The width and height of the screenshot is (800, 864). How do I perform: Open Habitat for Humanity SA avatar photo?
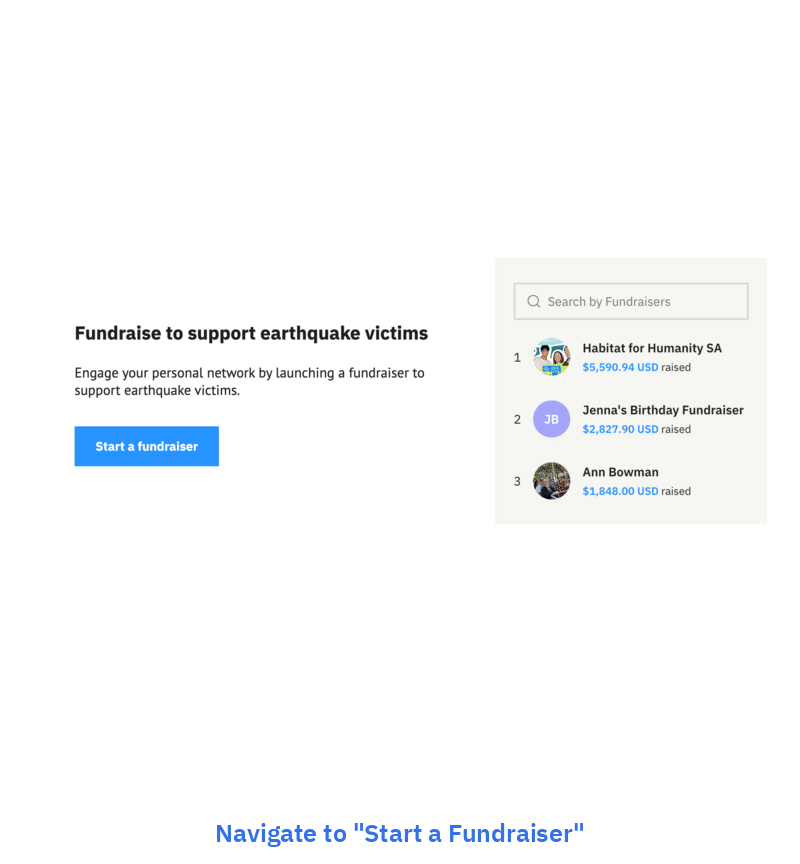(552, 357)
